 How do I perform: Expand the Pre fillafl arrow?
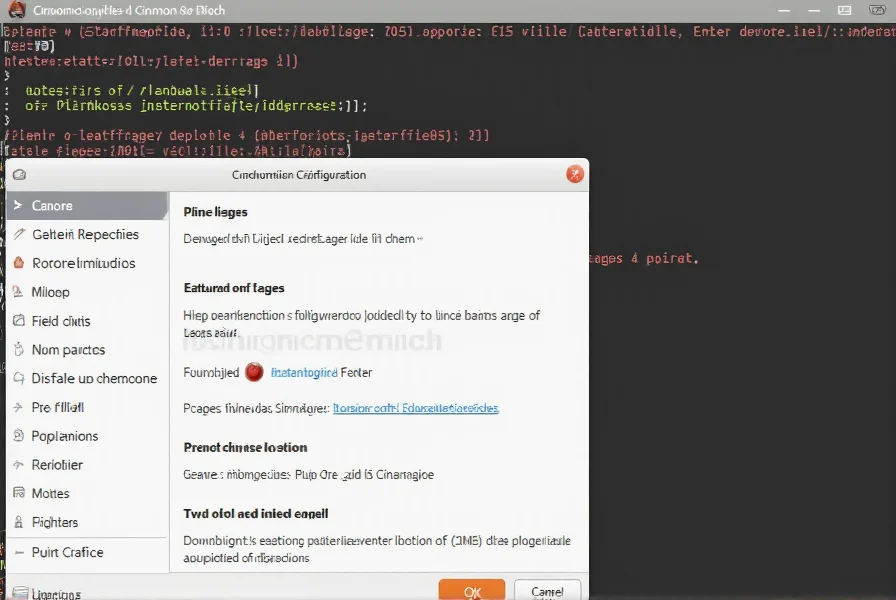click(18, 408)
